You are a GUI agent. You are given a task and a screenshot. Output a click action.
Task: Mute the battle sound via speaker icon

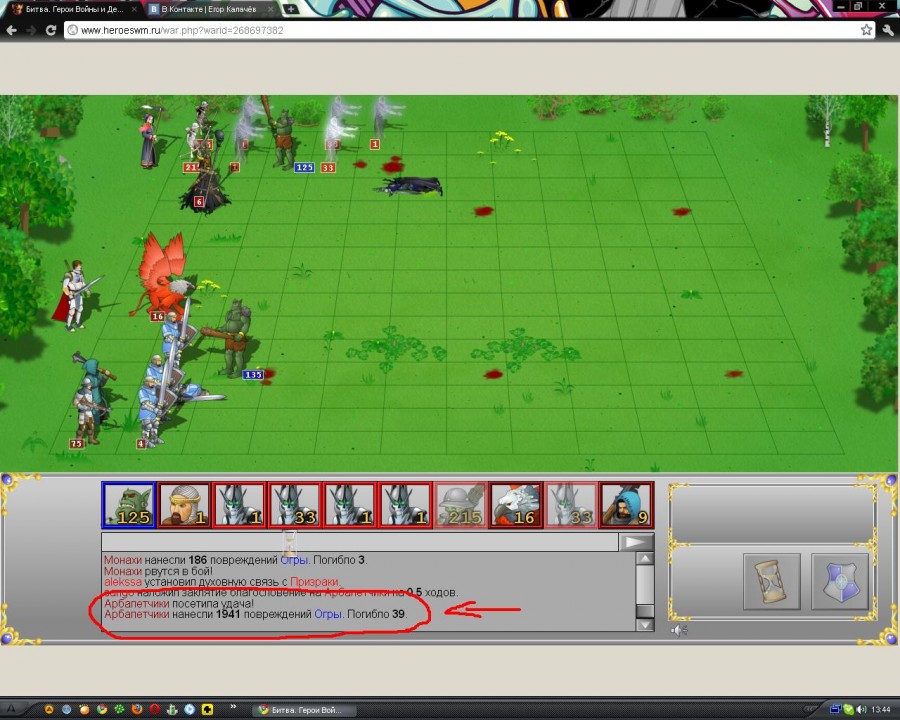click(679, 630)
